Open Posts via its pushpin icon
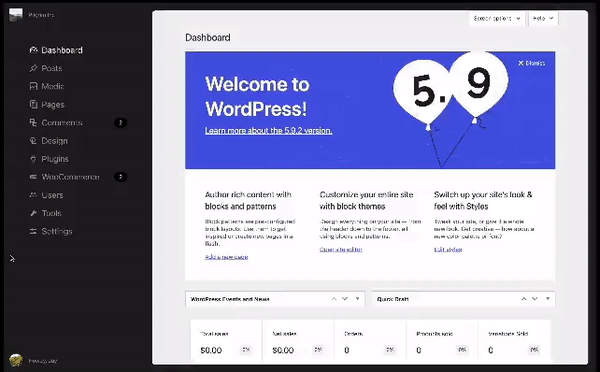 point(34,68)
